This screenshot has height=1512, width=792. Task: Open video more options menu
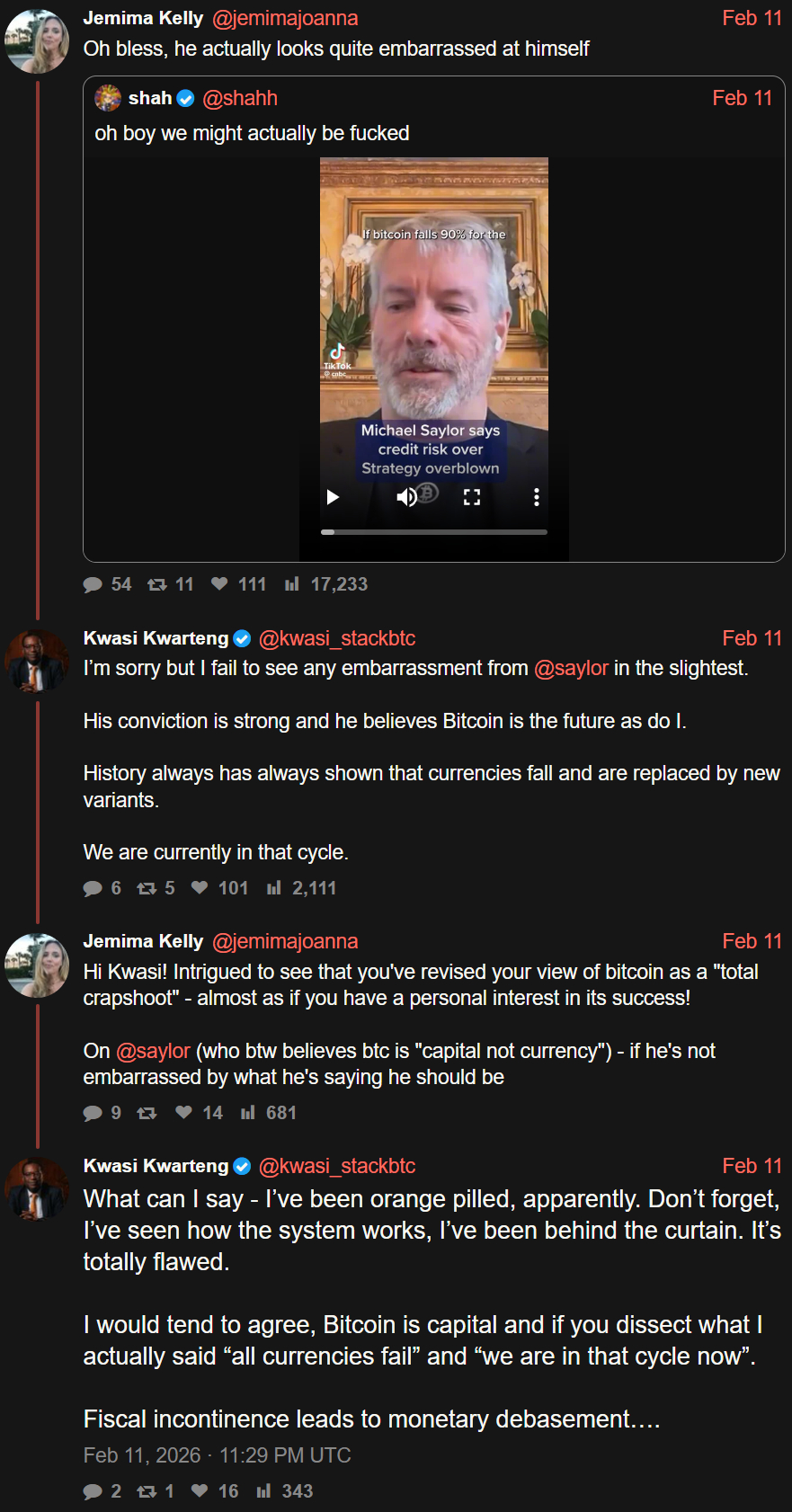tap(537, 497)
